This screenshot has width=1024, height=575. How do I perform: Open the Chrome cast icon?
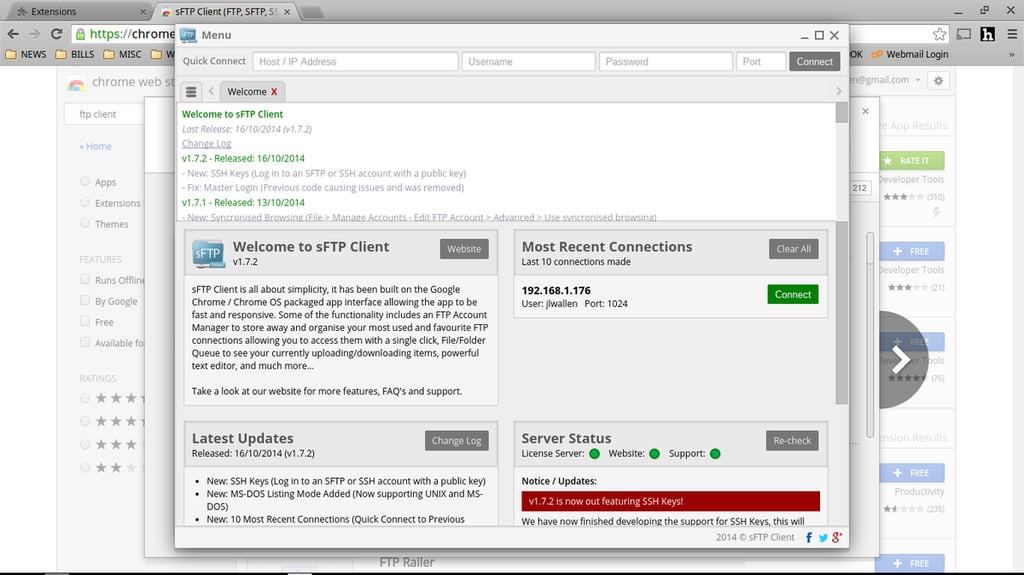[963, 34]
